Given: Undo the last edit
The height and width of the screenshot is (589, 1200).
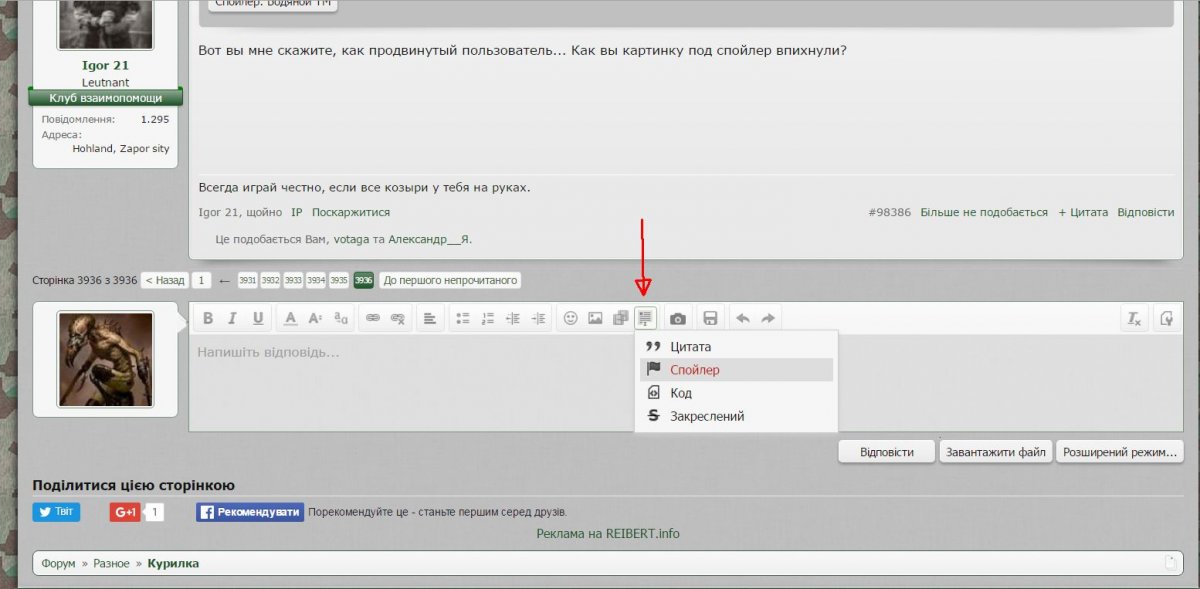Looking at the screenshot, I should point(743,318).
